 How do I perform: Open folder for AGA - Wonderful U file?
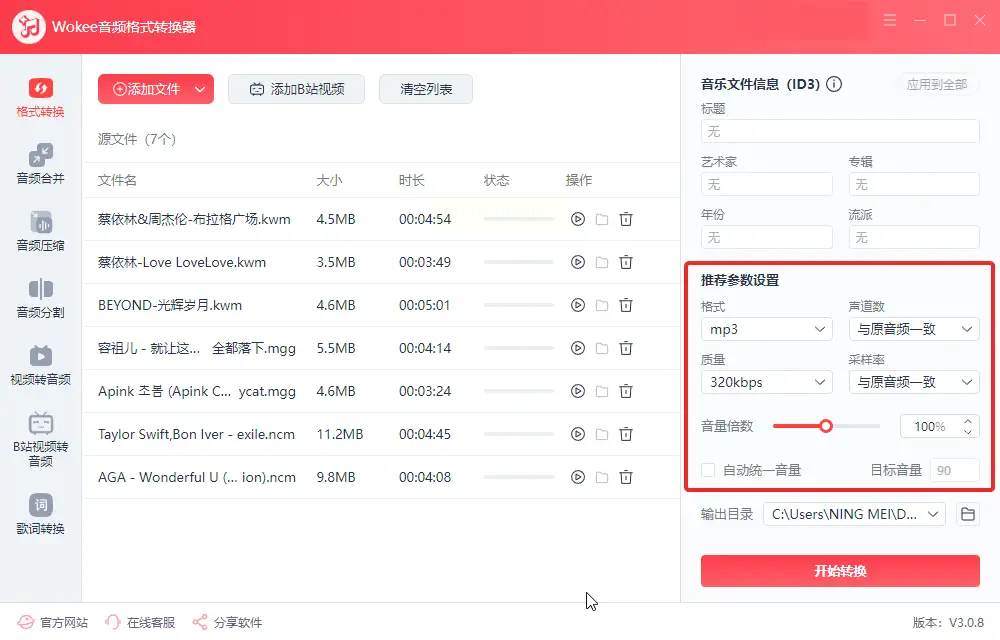point(601,477)
